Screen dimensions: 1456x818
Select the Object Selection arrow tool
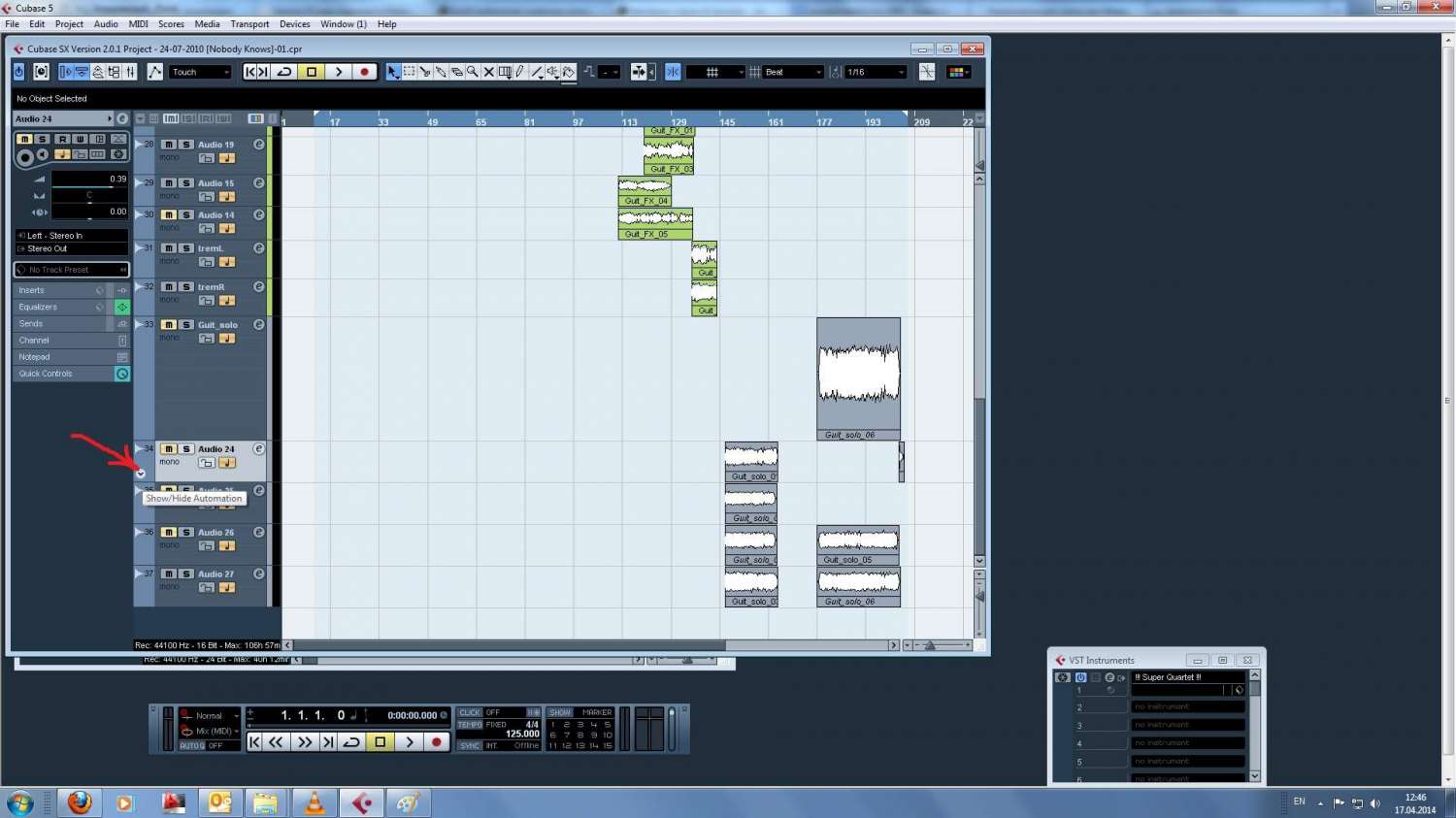[393, 72]
